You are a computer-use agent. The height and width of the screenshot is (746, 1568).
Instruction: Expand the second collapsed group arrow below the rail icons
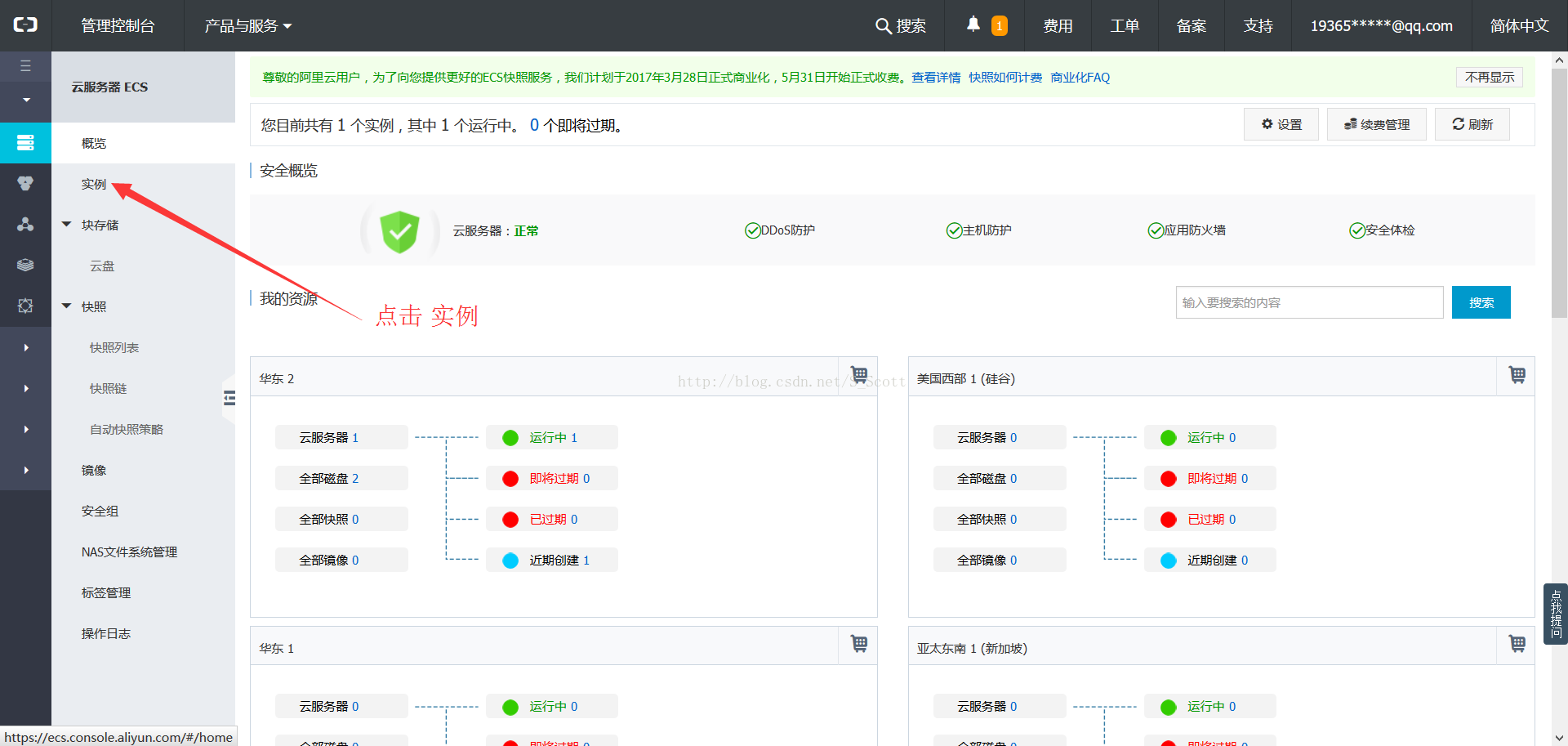[26, 388]
